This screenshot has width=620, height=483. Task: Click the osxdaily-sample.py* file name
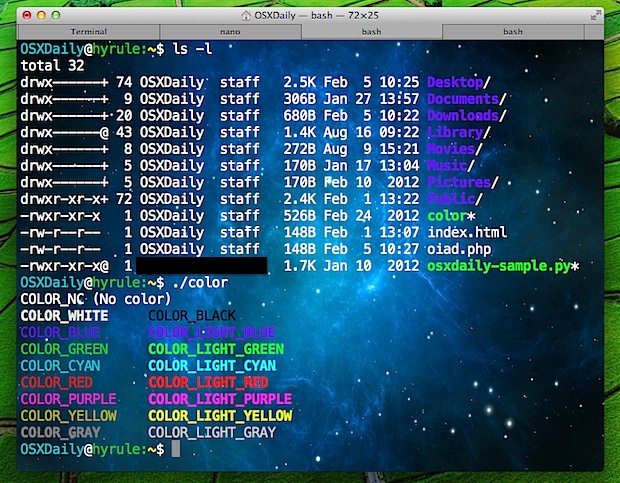pyautogui.click(x=503, y=266)
